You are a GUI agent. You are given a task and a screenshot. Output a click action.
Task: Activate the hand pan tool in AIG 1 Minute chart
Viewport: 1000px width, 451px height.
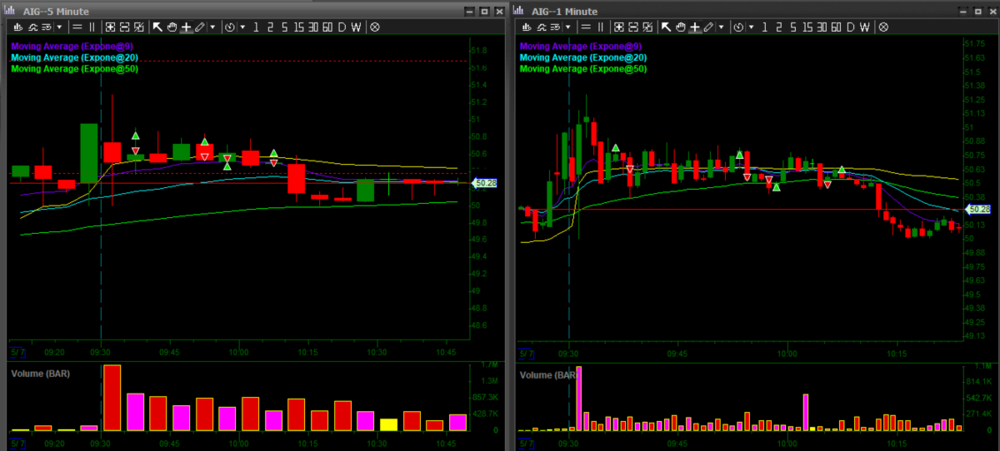point(680,27)
